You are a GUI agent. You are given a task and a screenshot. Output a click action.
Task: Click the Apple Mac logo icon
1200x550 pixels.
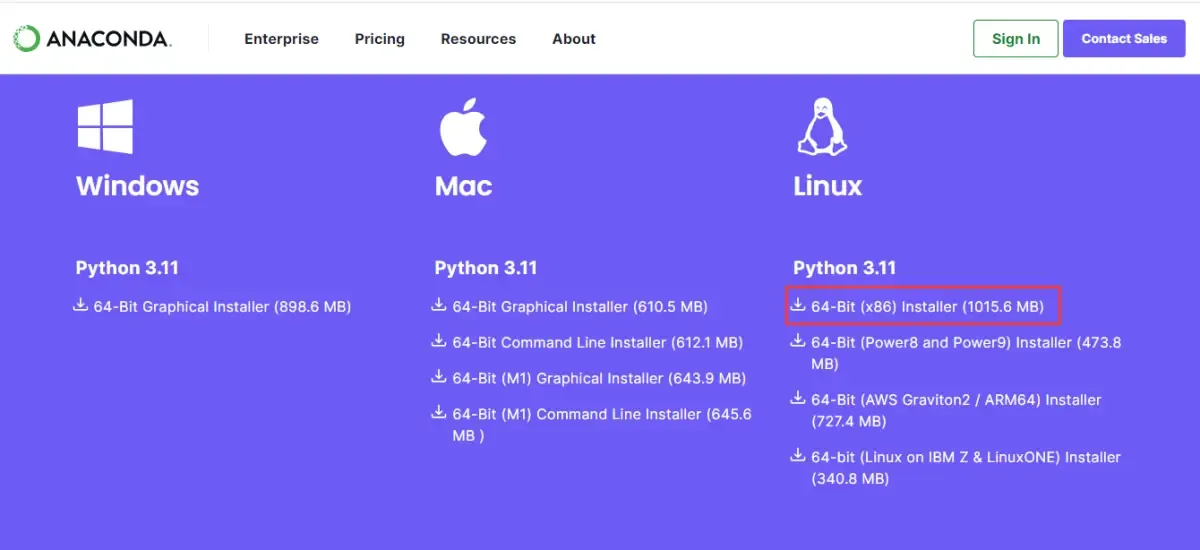pyautogui.click(x=462, y=127)
